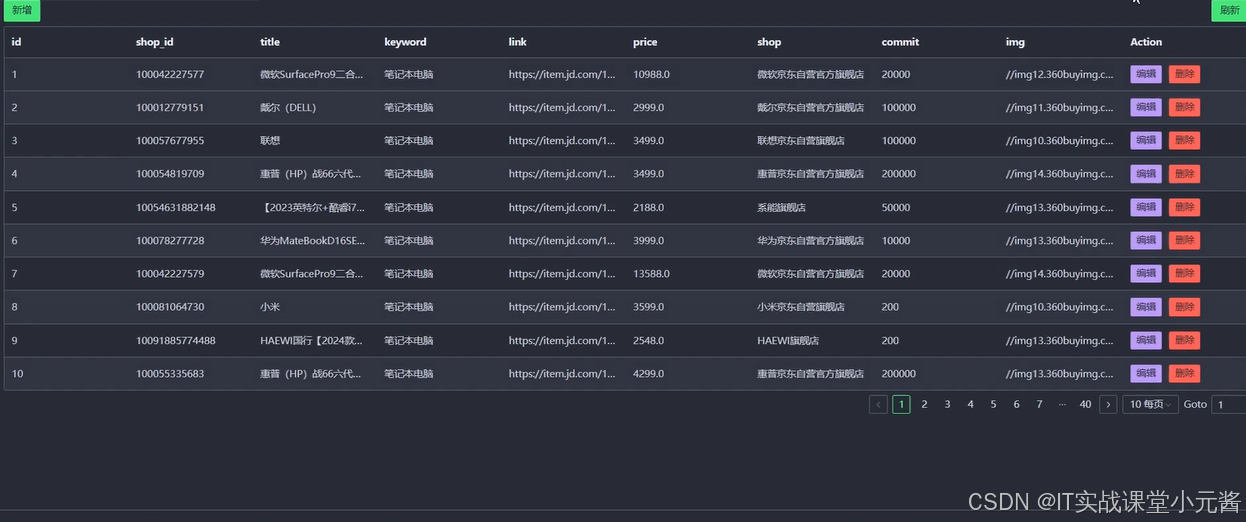Click the green 刷新 refresh button

1229,10
